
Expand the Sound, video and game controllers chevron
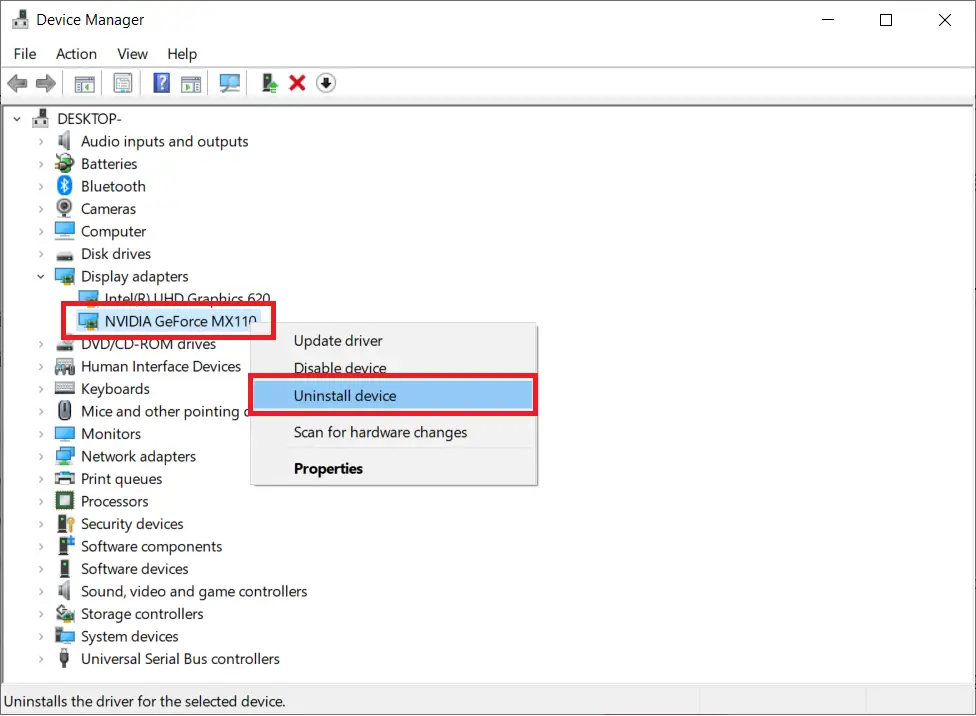pos(41,591)
